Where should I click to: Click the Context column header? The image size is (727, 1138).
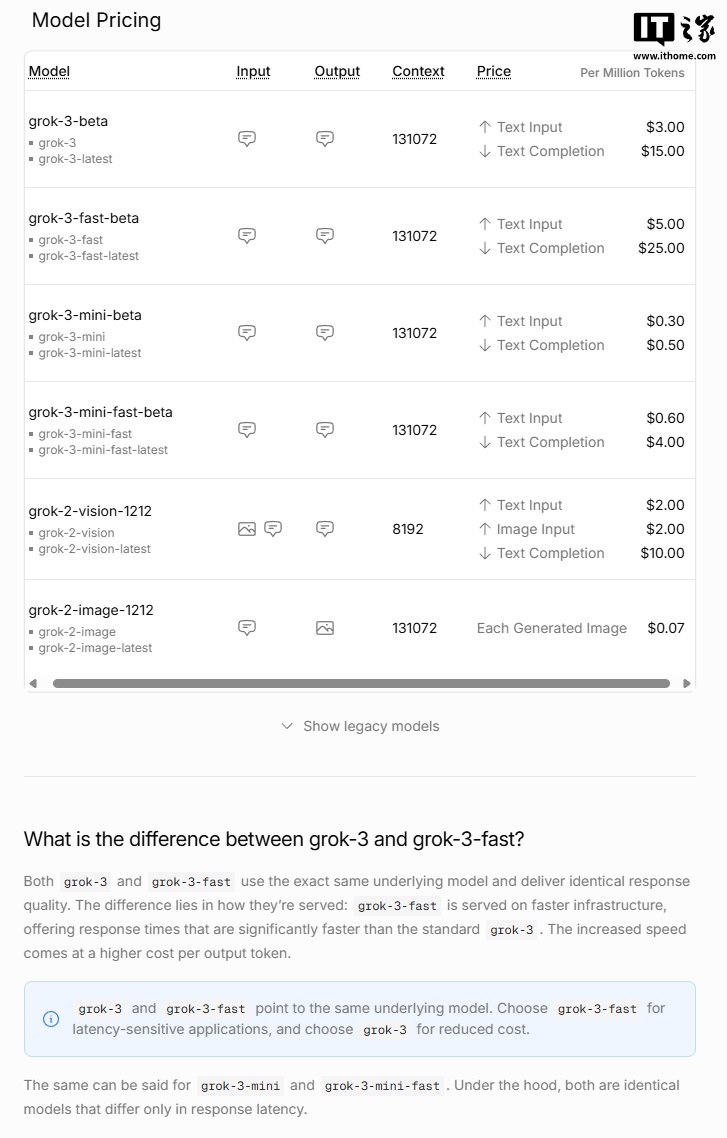pos(418,71)
